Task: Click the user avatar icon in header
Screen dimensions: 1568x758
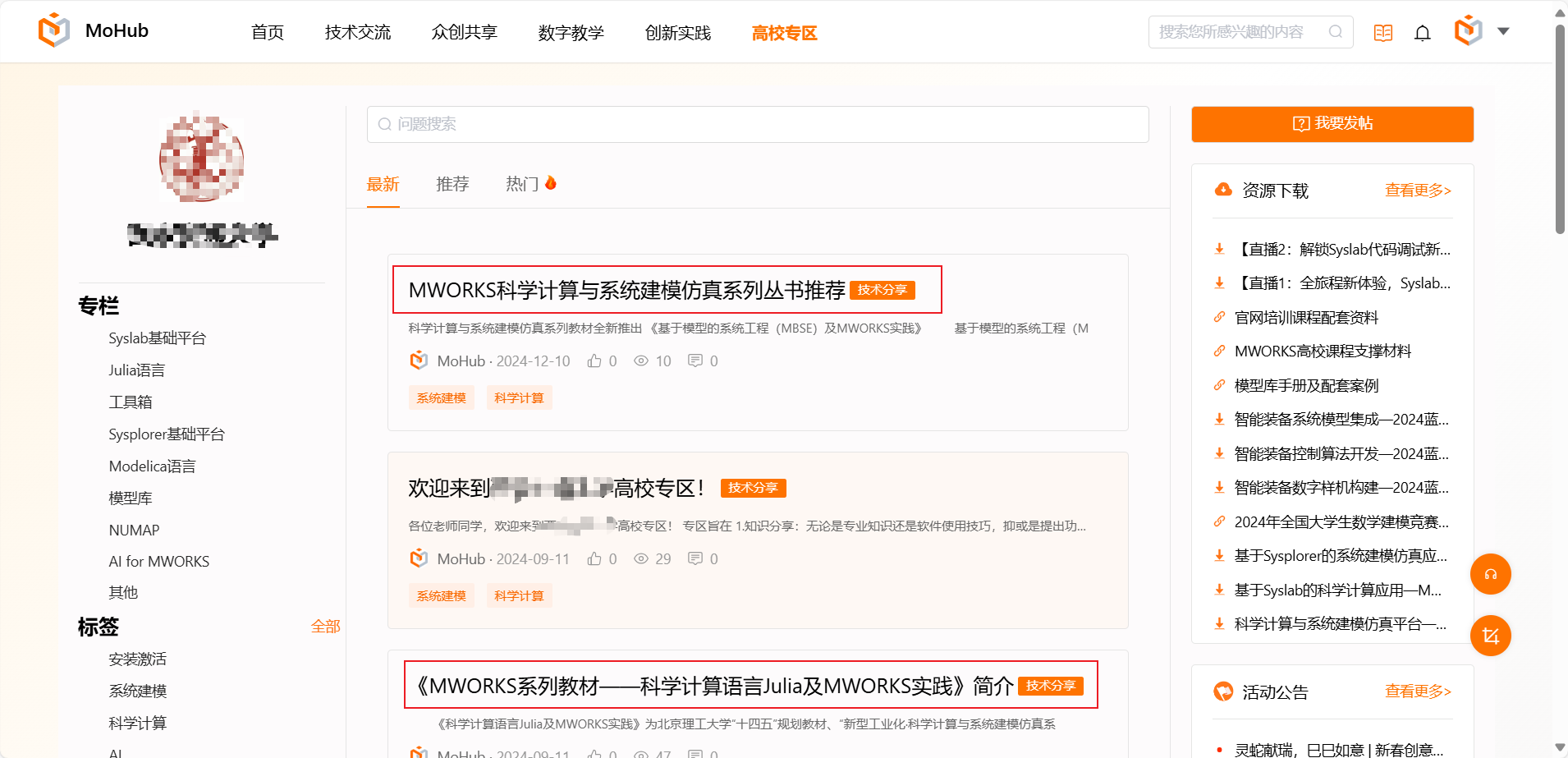Action: point(1469,31)
